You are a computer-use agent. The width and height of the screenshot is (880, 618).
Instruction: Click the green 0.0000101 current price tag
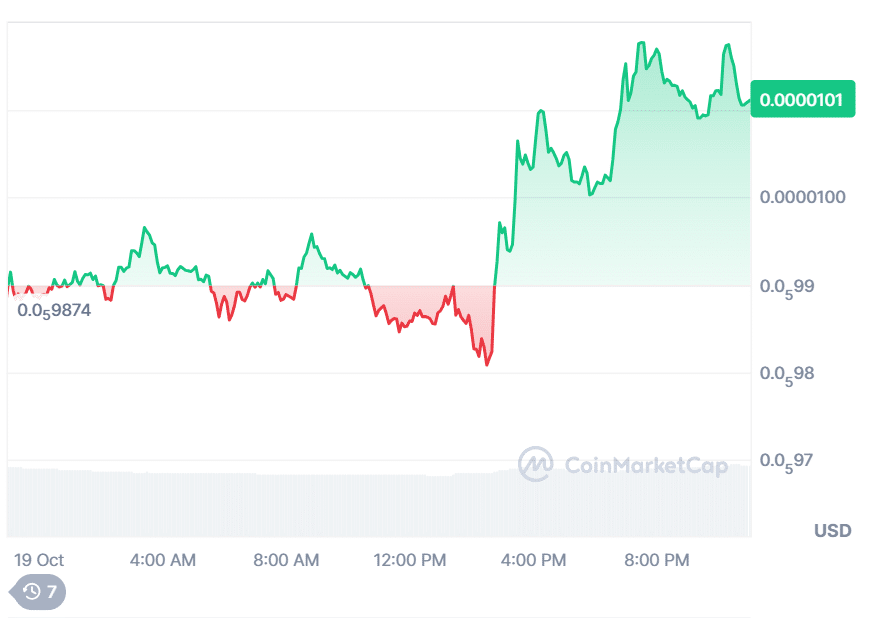802,99
